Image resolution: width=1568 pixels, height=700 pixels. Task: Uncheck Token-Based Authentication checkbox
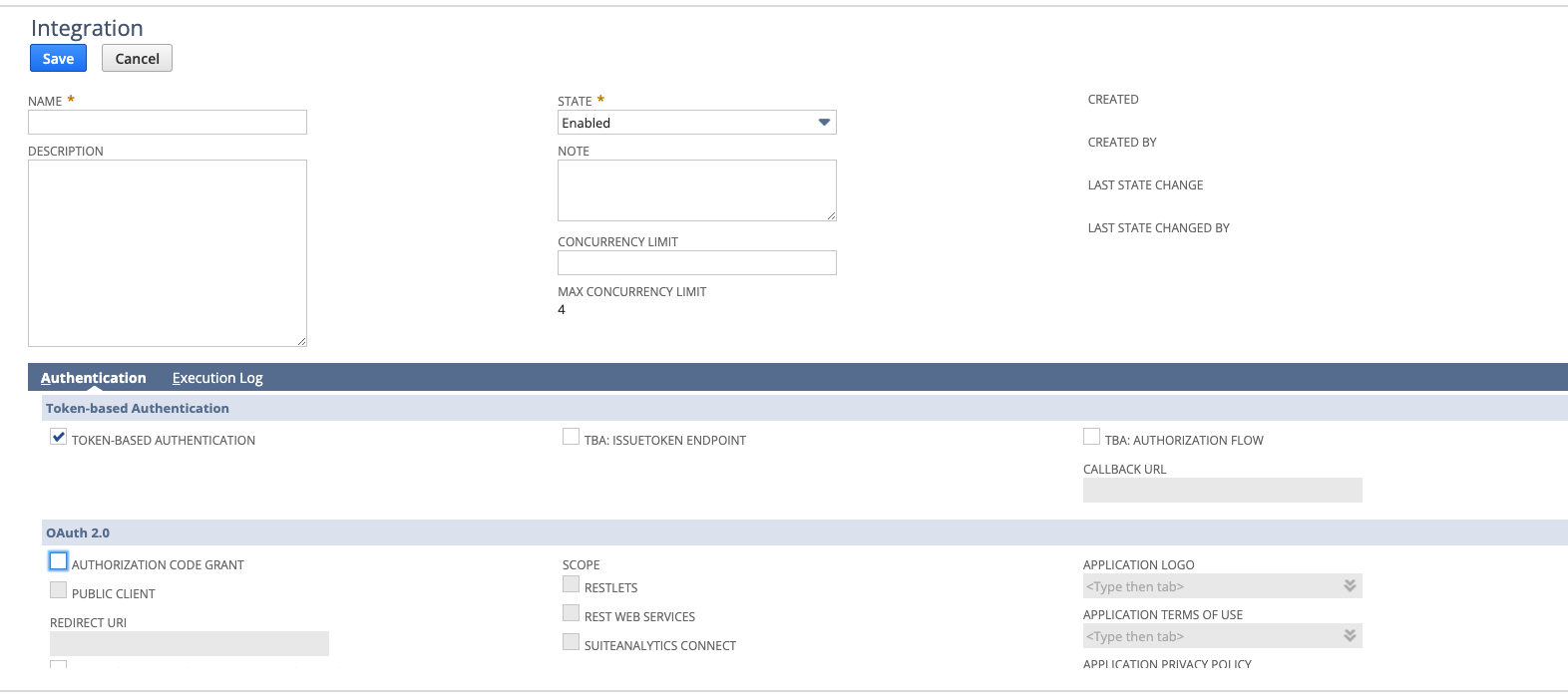click(x=59, y=437)
